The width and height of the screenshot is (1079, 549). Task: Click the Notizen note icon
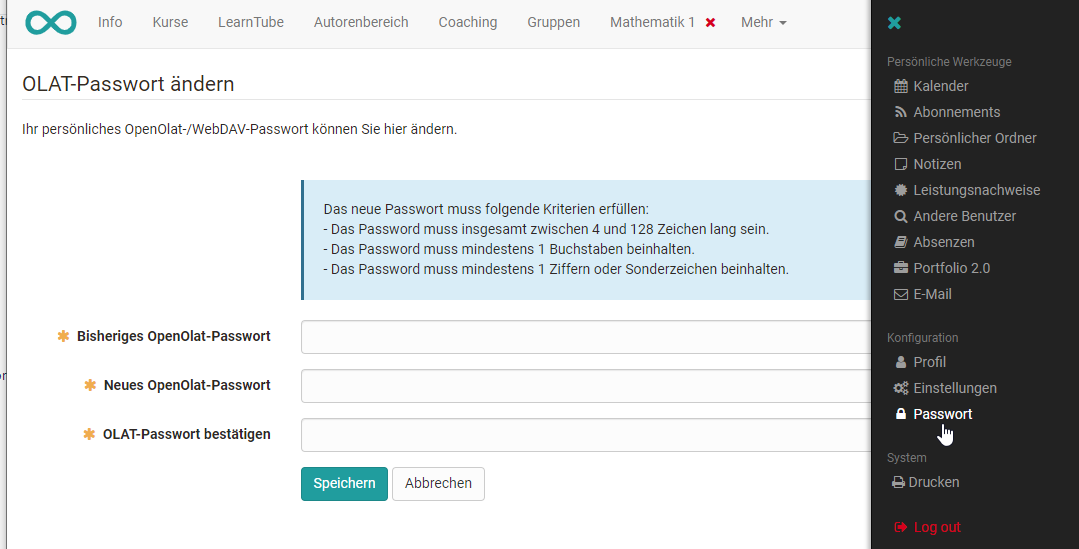coord(901,164)
